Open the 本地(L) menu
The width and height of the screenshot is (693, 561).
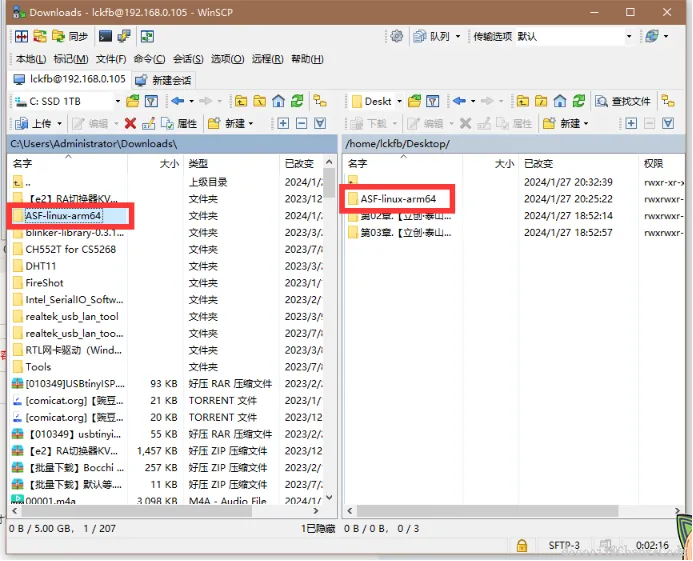click(30, 59)
